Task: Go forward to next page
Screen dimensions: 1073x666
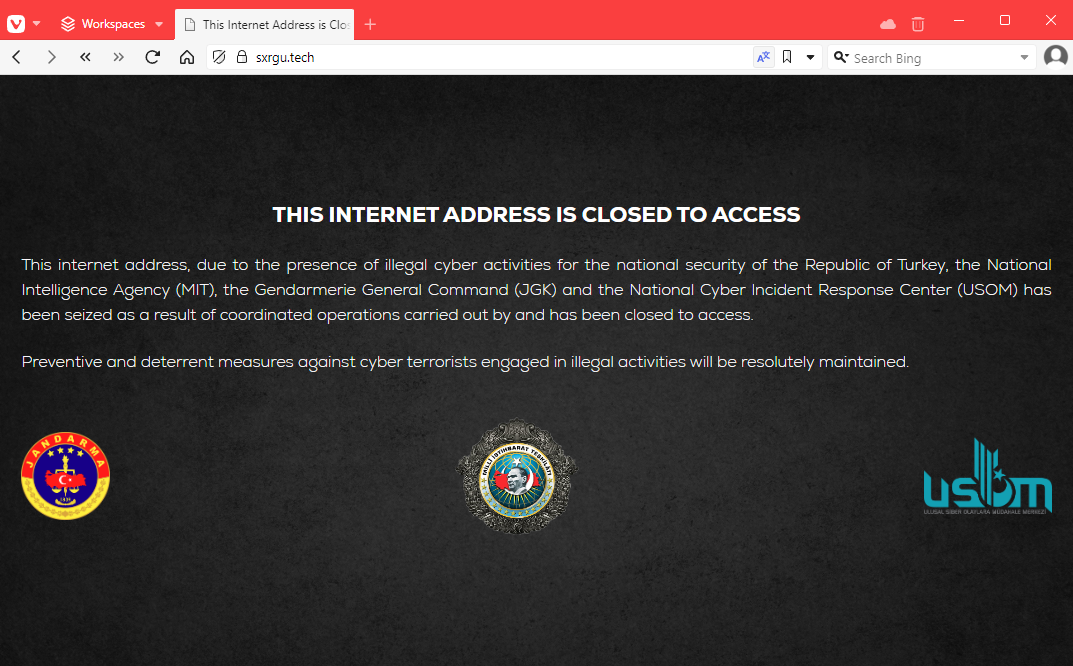Action: click(x=51, y=57)
